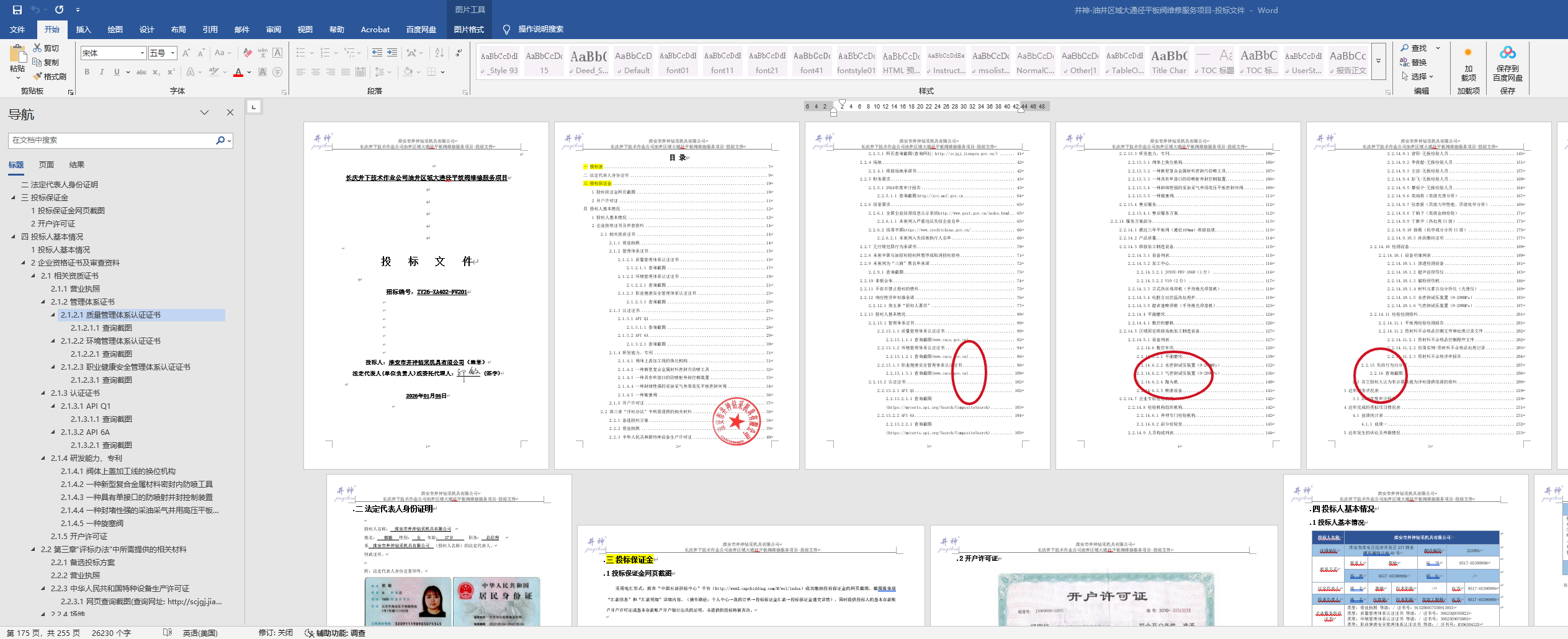Open the font size dropdown showing 五号
The width and height of the screenshot is (1568, 639).
[x=173, y=53]
